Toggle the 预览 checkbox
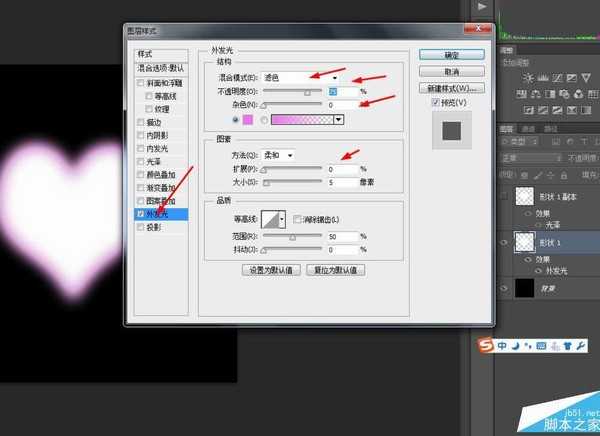600x436 pixels. coord(425,102)
